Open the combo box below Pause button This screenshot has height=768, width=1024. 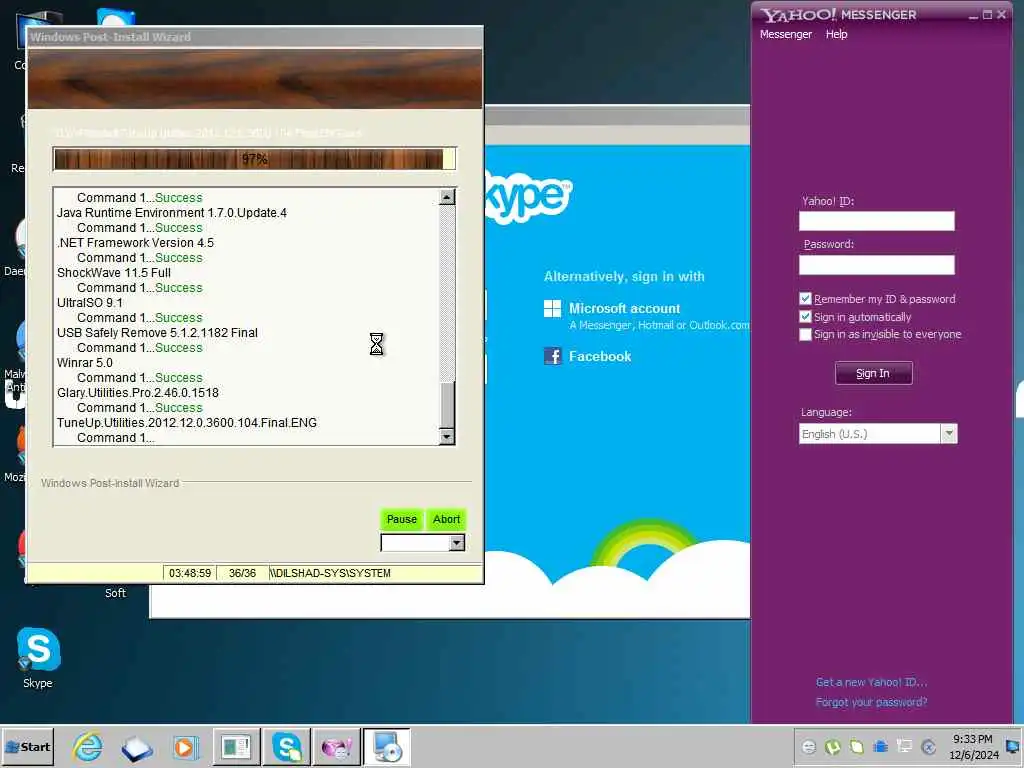coord(423,543)
